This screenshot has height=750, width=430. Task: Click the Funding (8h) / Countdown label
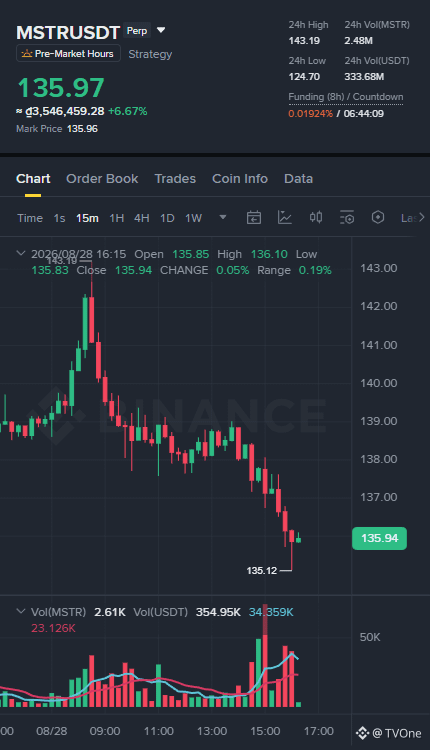coord(345,97)
